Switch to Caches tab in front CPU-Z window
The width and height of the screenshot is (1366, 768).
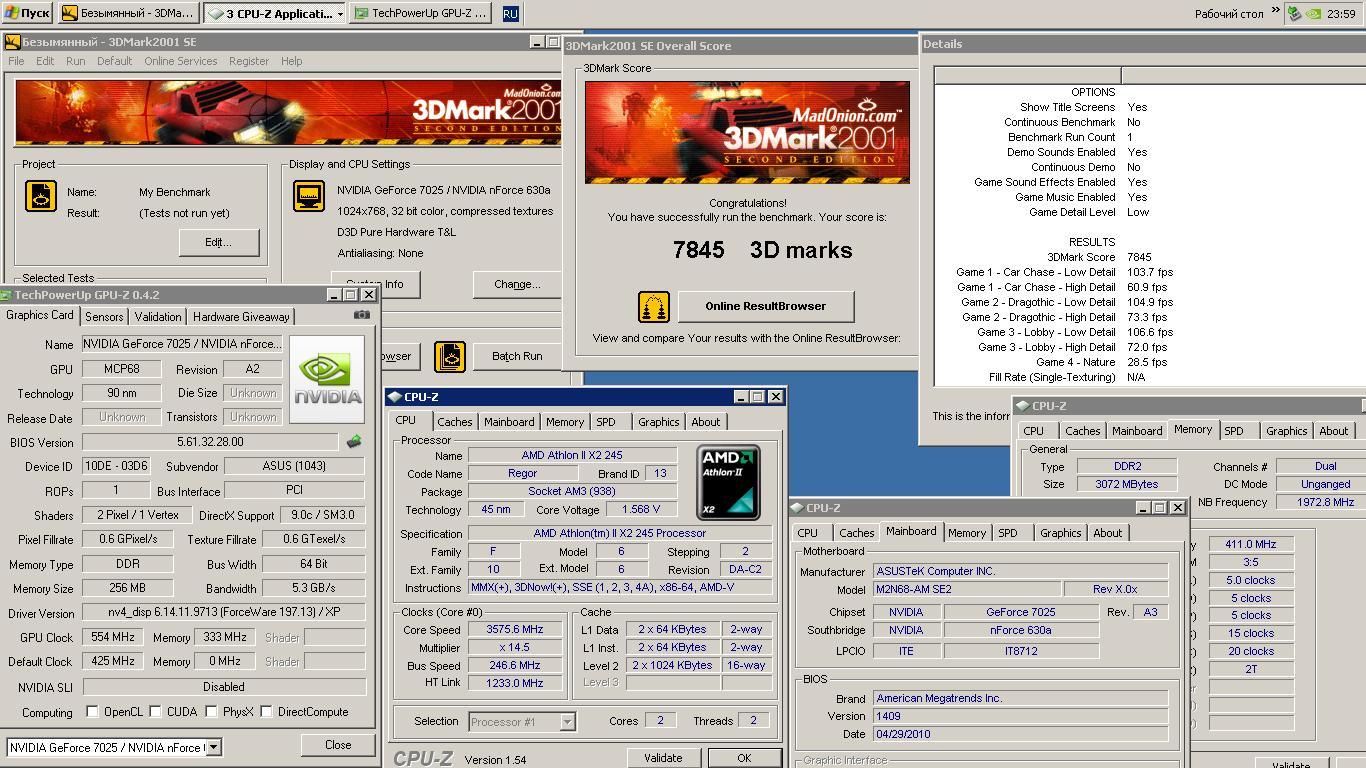(455, 422)
